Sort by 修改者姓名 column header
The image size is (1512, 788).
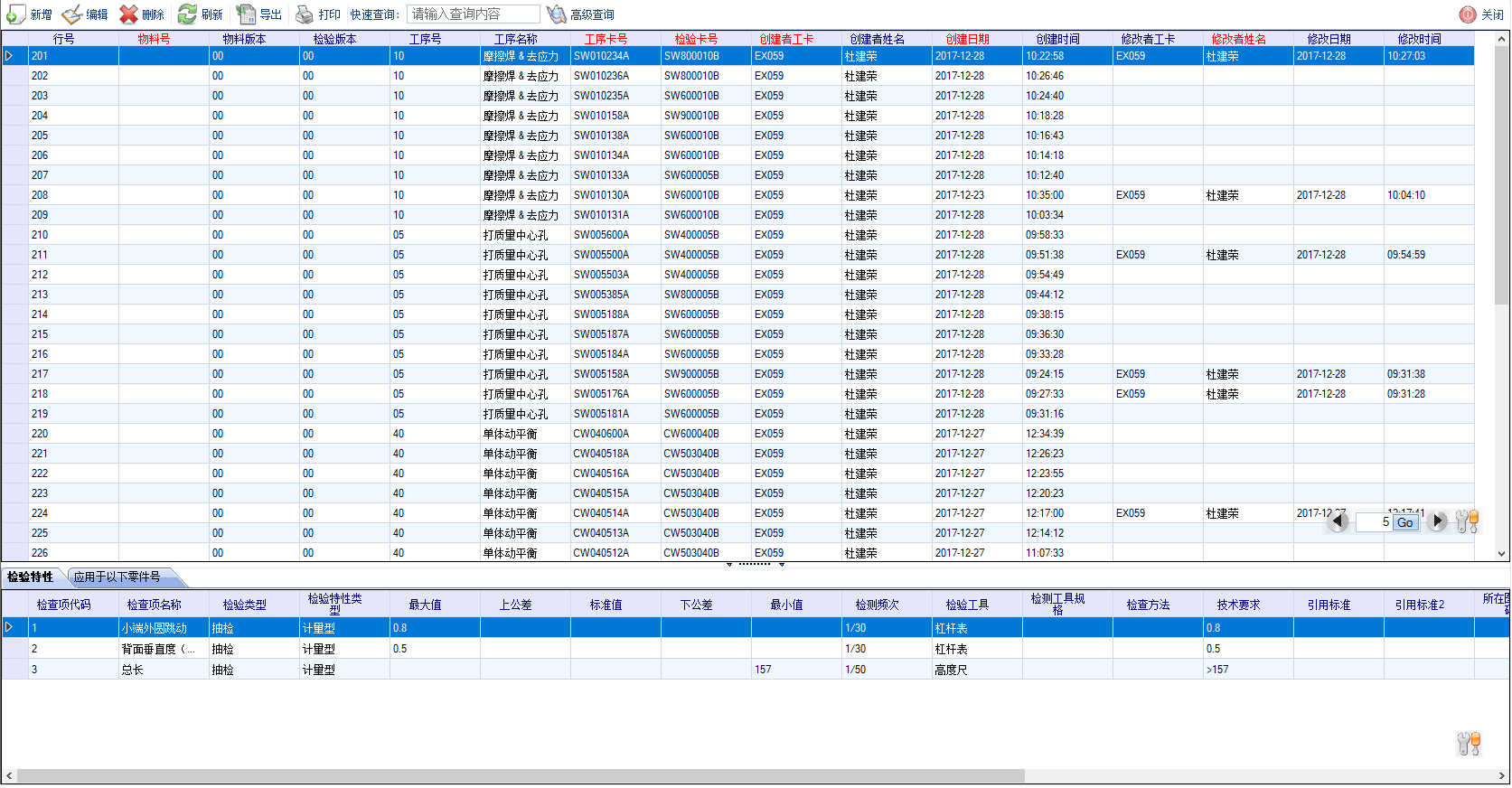(1238, 39)
